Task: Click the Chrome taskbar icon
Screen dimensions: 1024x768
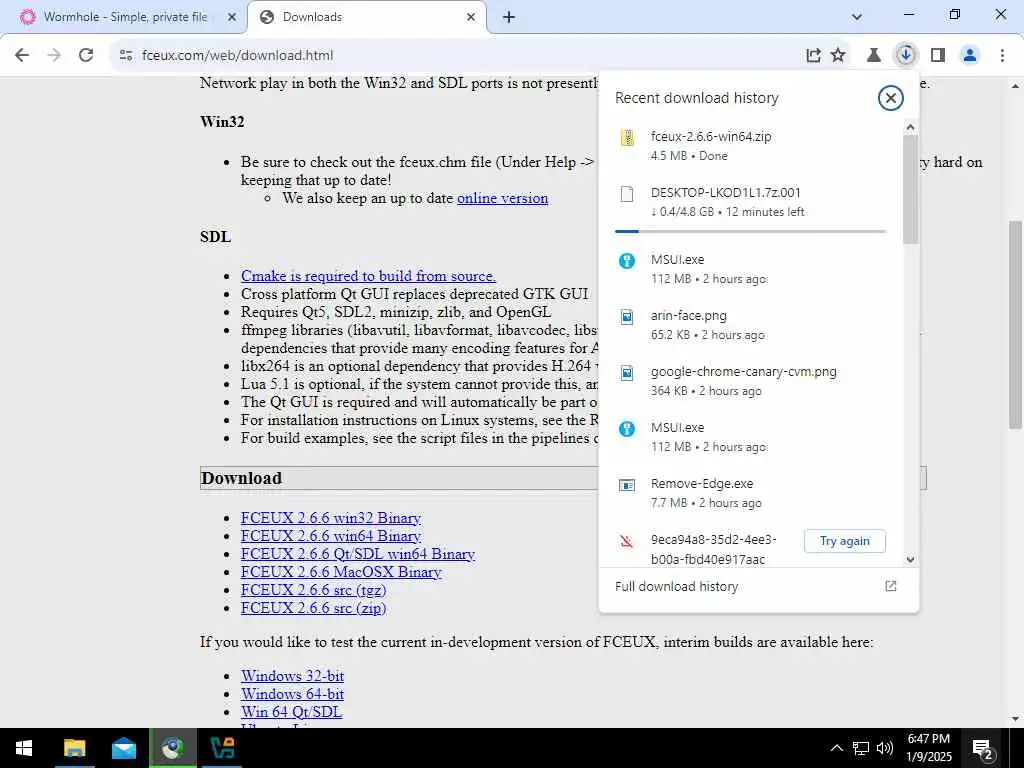Action: (x=173, y=748)
